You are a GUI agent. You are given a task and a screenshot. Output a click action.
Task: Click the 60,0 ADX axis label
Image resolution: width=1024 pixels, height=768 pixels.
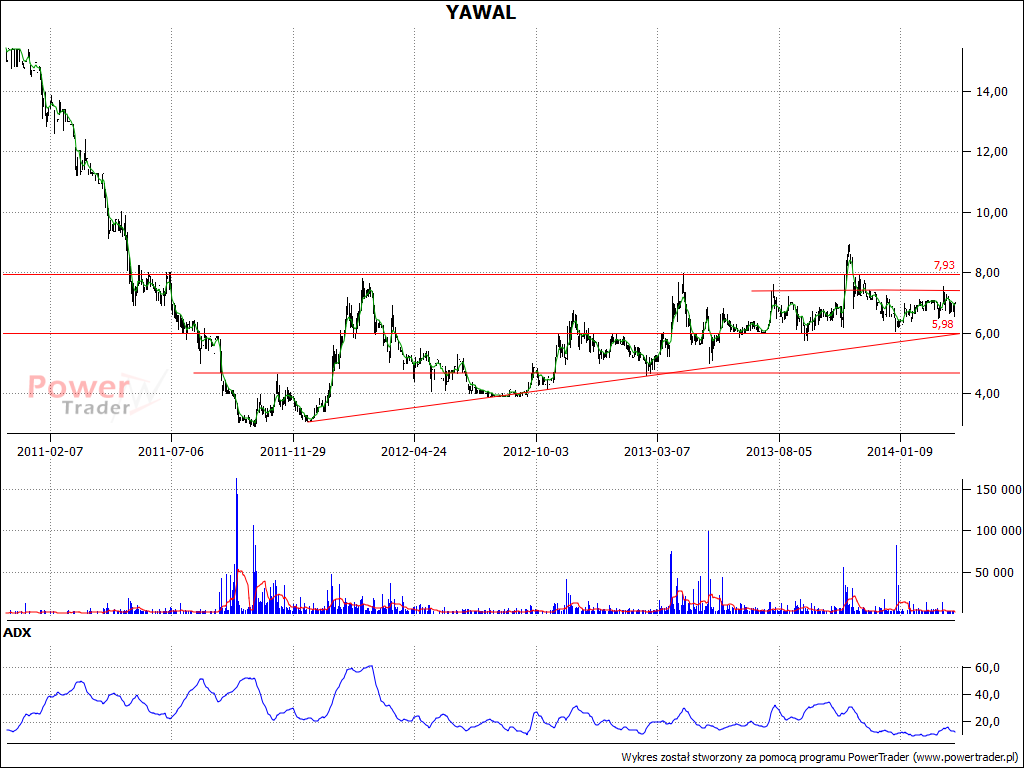[988, 668]
